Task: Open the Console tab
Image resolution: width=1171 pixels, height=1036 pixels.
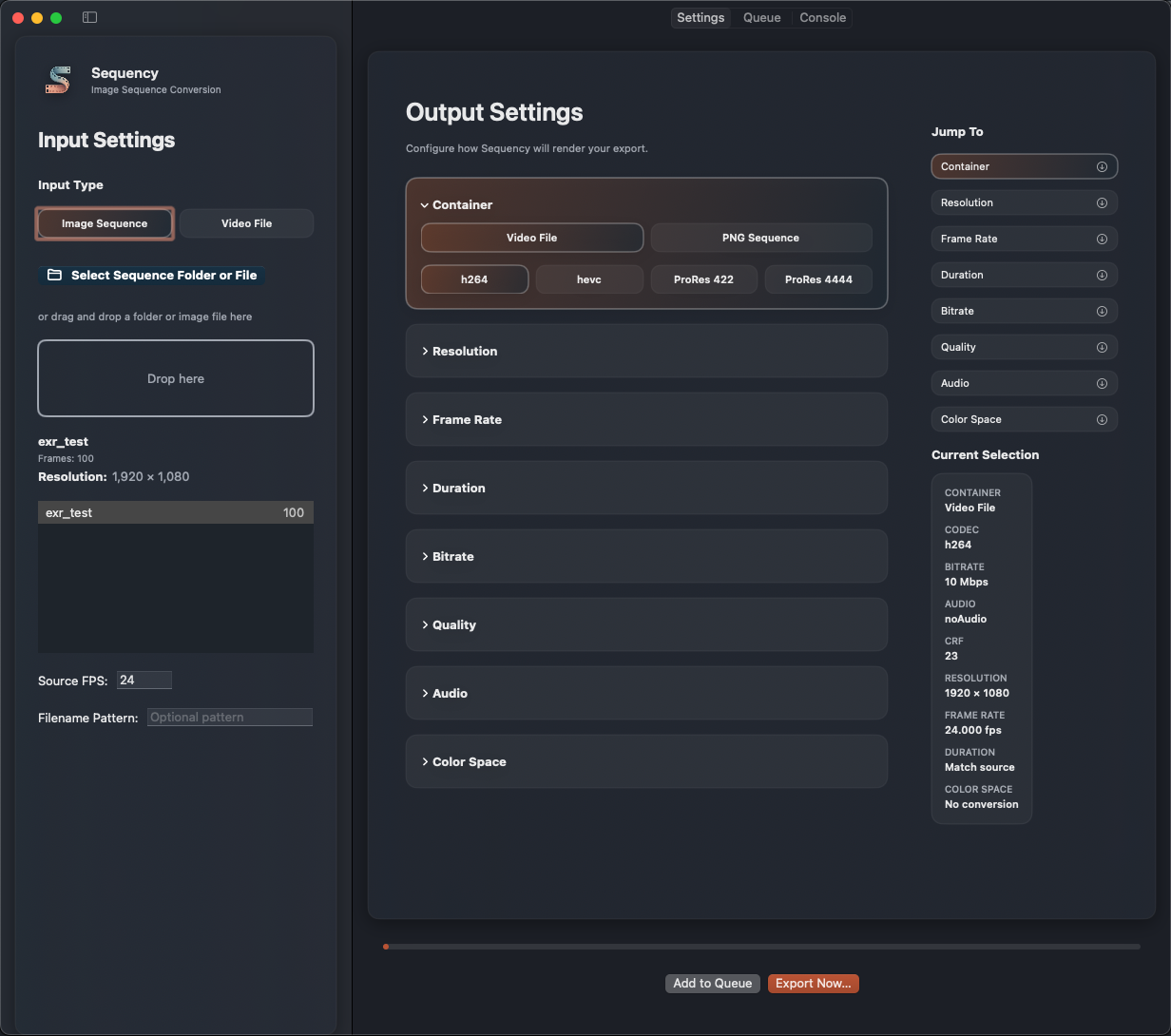Action: point(821,17)
